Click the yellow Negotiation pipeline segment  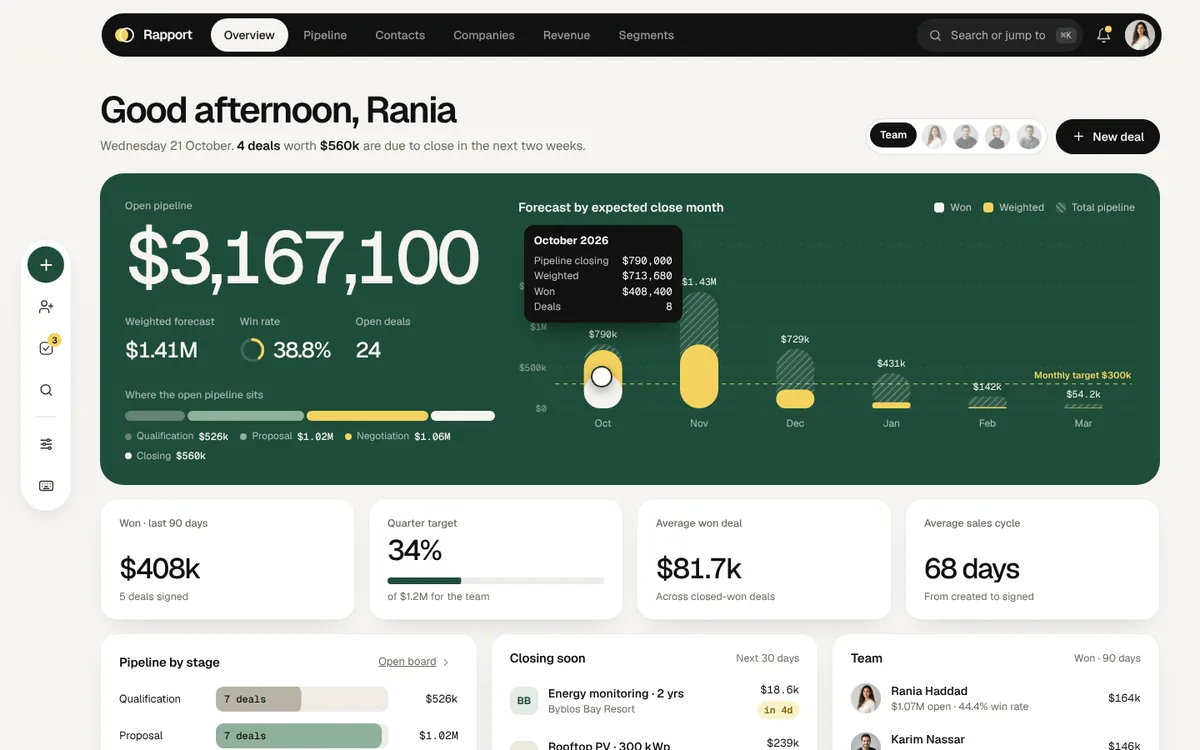(367, 416)
